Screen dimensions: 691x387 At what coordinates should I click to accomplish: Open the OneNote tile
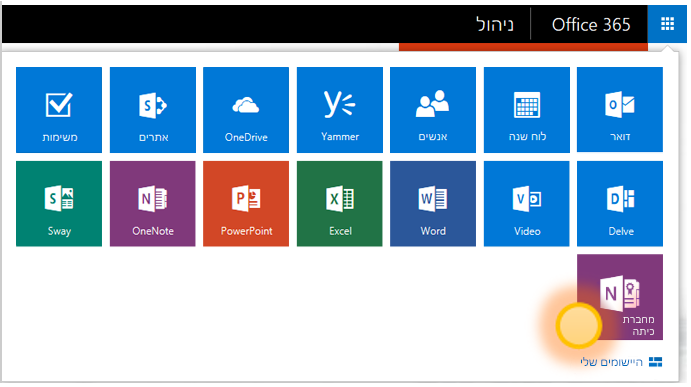point(152,204)
